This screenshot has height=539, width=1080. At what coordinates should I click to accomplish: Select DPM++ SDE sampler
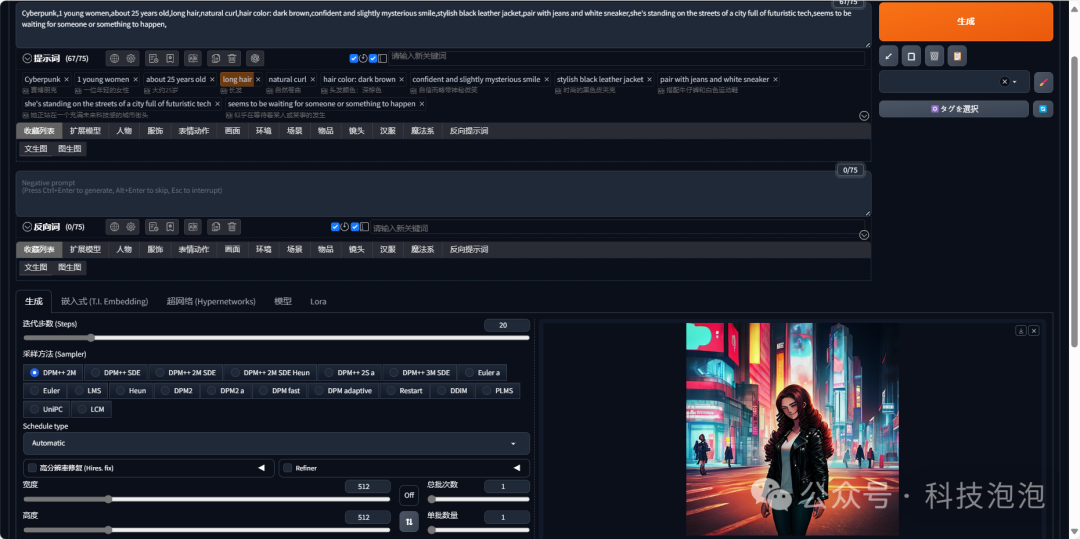pyautogui.click(x=115, y=372)
